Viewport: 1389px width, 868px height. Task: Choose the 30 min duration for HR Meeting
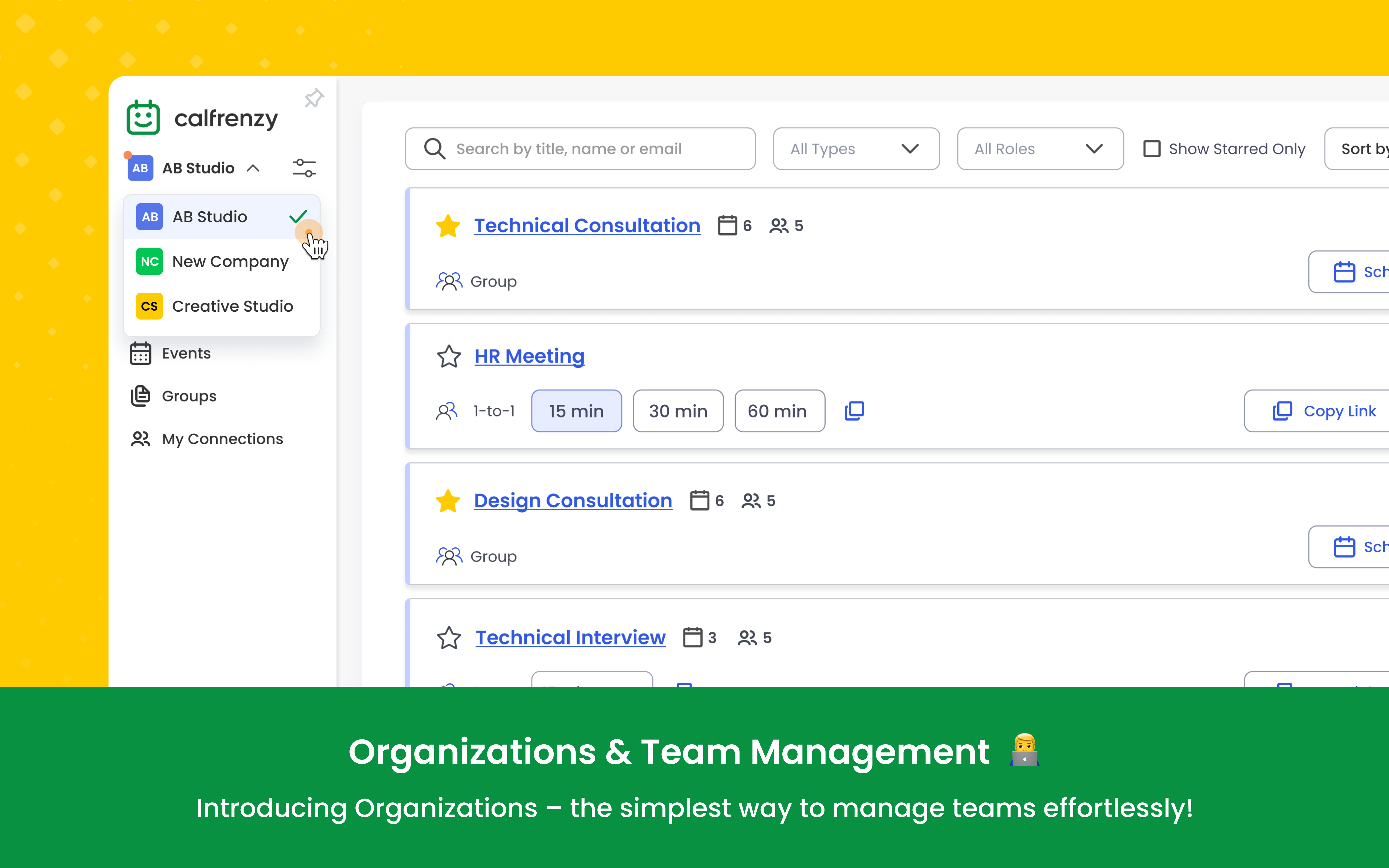[678, 410]
